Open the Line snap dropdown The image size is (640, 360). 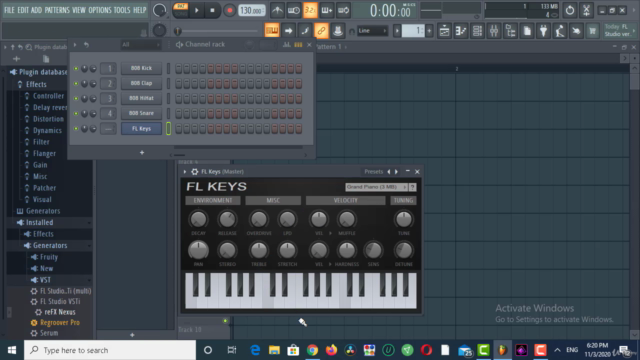tap(372, 31)
